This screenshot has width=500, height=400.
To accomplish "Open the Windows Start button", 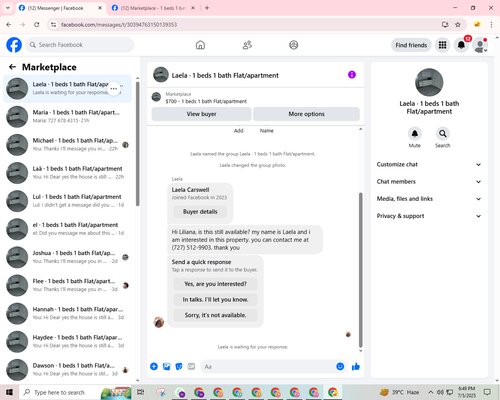I will pyautogui.click(x=9, y=392).
